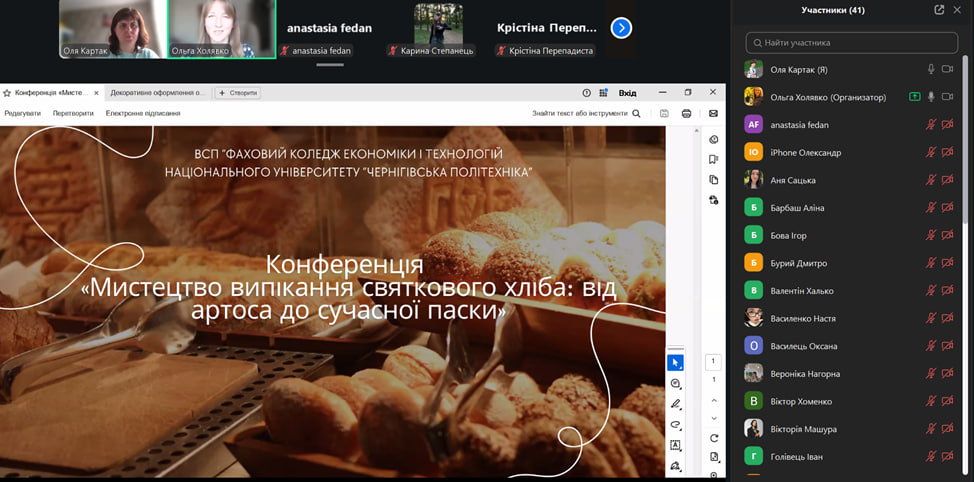Toggle muted microphone of anastasia fedan
974x482 pixels.
click(x=930, y=125)
